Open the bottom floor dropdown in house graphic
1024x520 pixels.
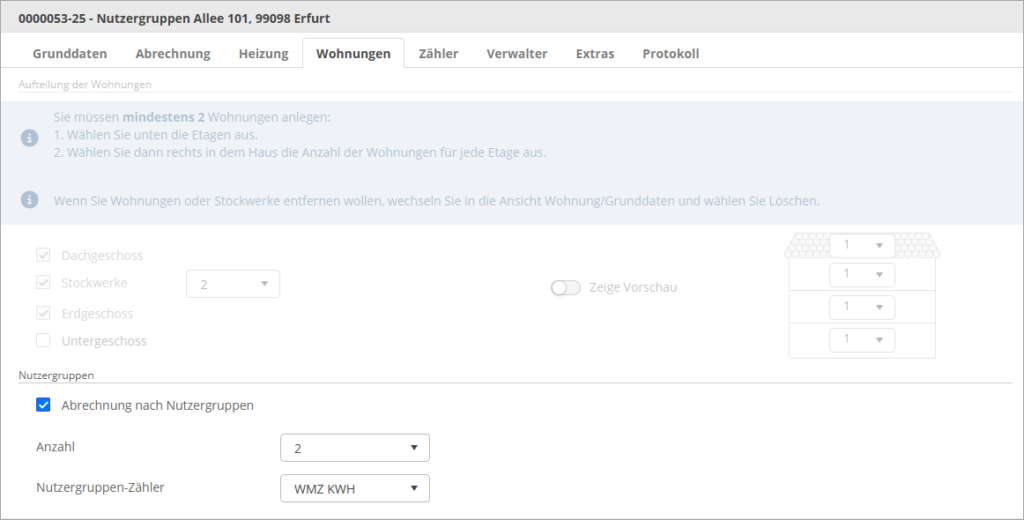(x=862, y=340)
